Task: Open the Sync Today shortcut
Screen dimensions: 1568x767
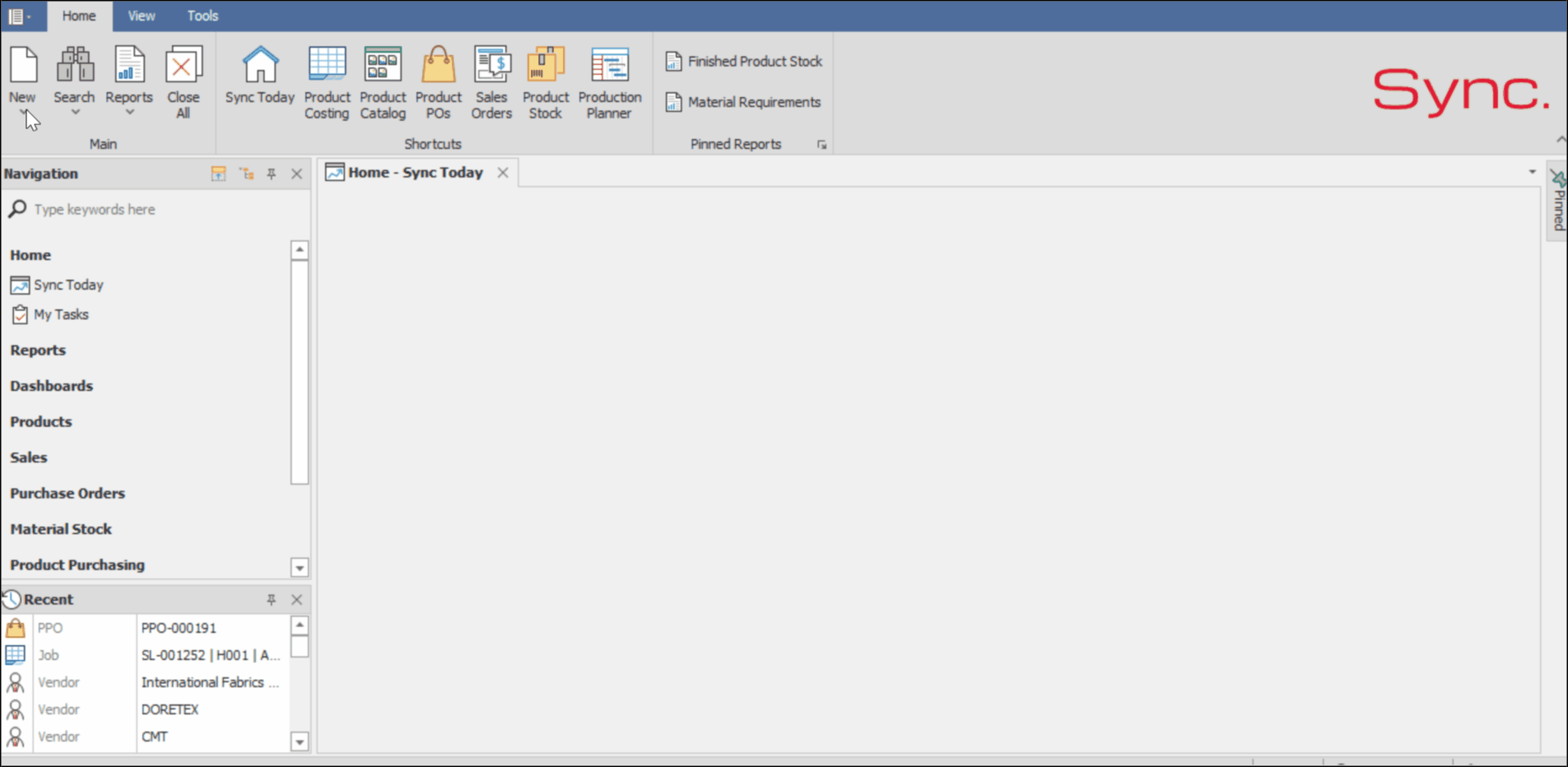Action: click(260, 76)
